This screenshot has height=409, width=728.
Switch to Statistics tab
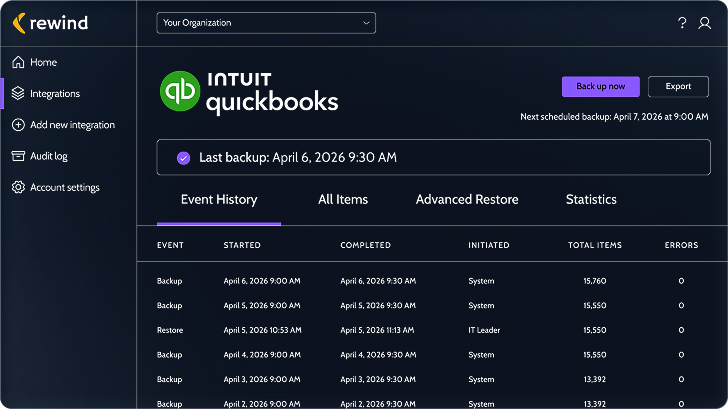click(591, 200)
